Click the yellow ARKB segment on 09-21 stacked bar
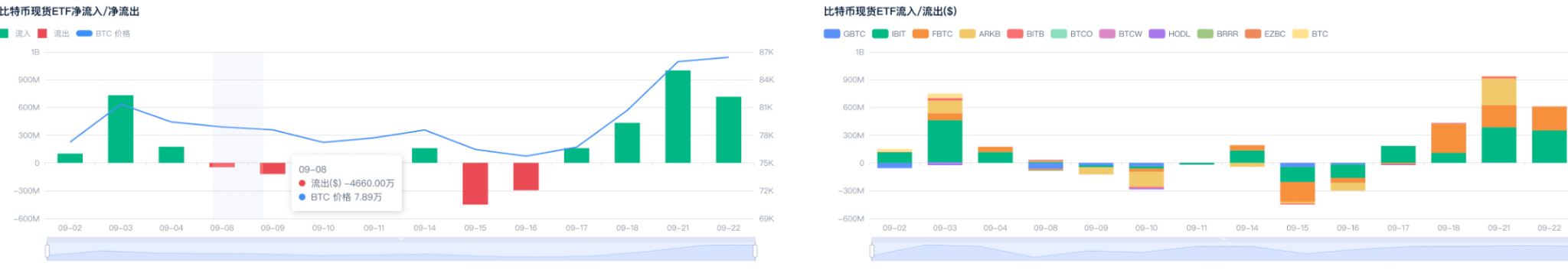This screenshot has width=1568, height=276. (1498, 92)
